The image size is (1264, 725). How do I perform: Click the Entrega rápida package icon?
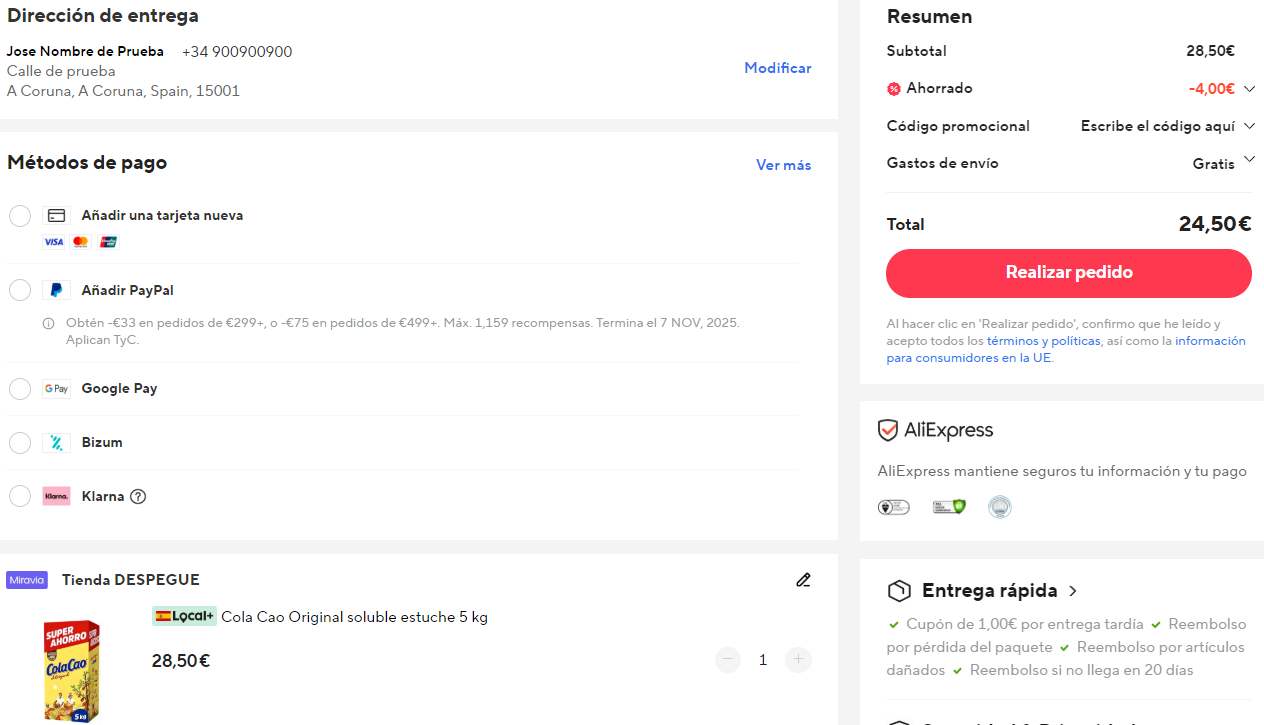(899, 591)
